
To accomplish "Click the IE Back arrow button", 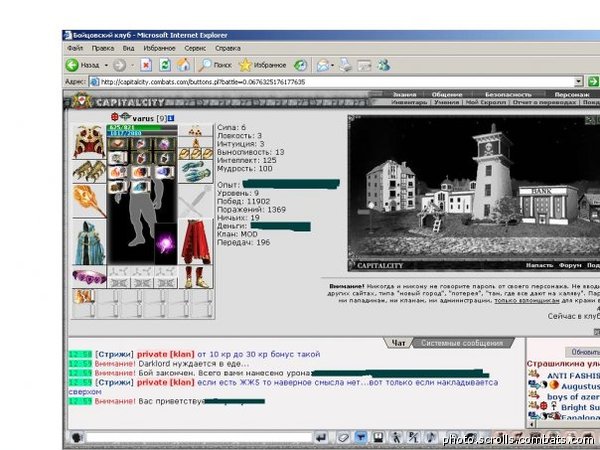I will click(72, 65).
